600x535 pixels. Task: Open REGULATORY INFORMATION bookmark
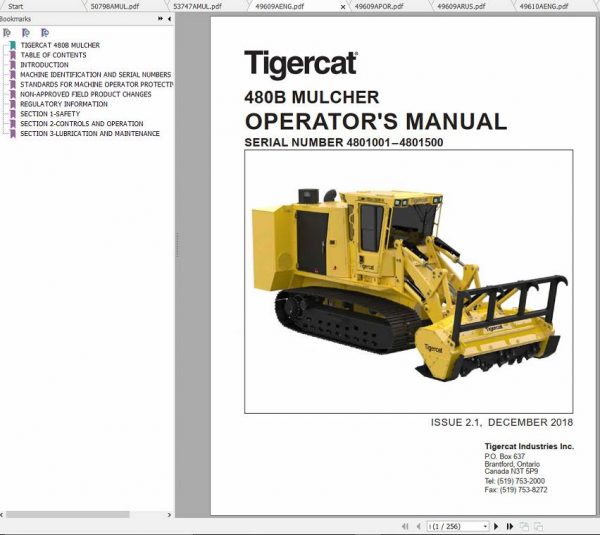(64, 104)
